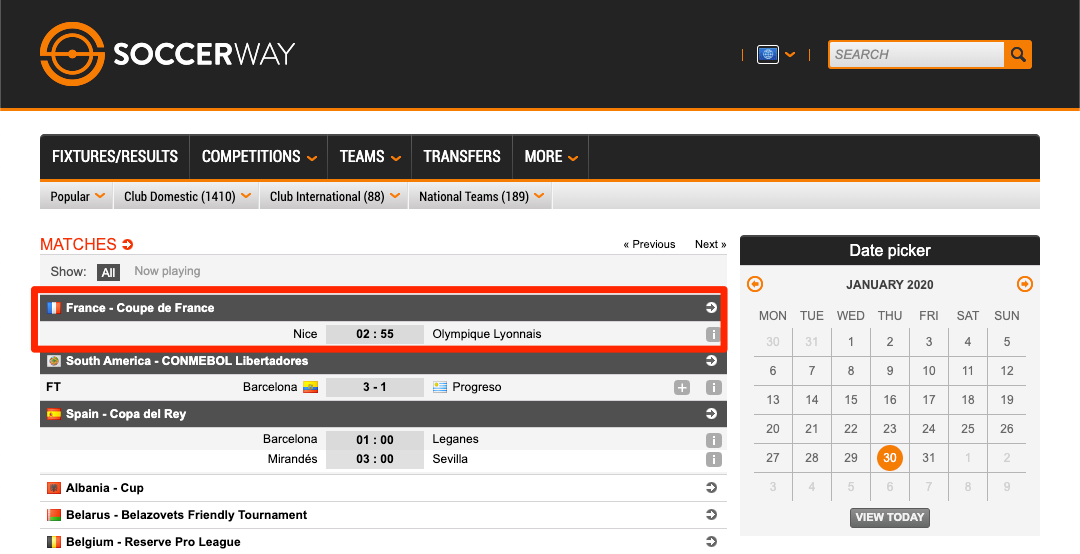Viewport: 1080px width, 554px height.
Task: Focus the SEARCH input field
Action: coord(917,54)
